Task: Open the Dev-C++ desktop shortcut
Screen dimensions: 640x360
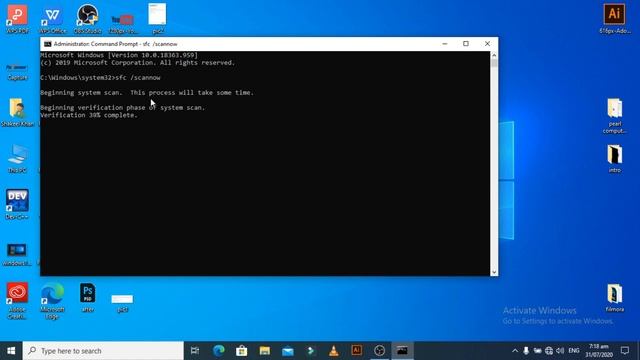Action: coord(17,204)
